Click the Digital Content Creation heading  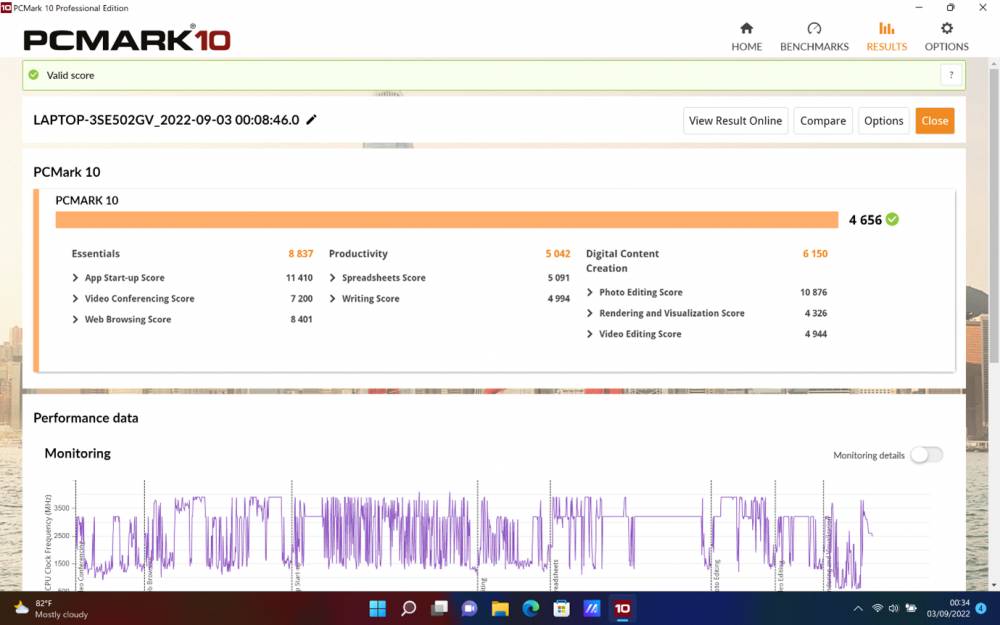pyautogui.click(x=622, y=261)
